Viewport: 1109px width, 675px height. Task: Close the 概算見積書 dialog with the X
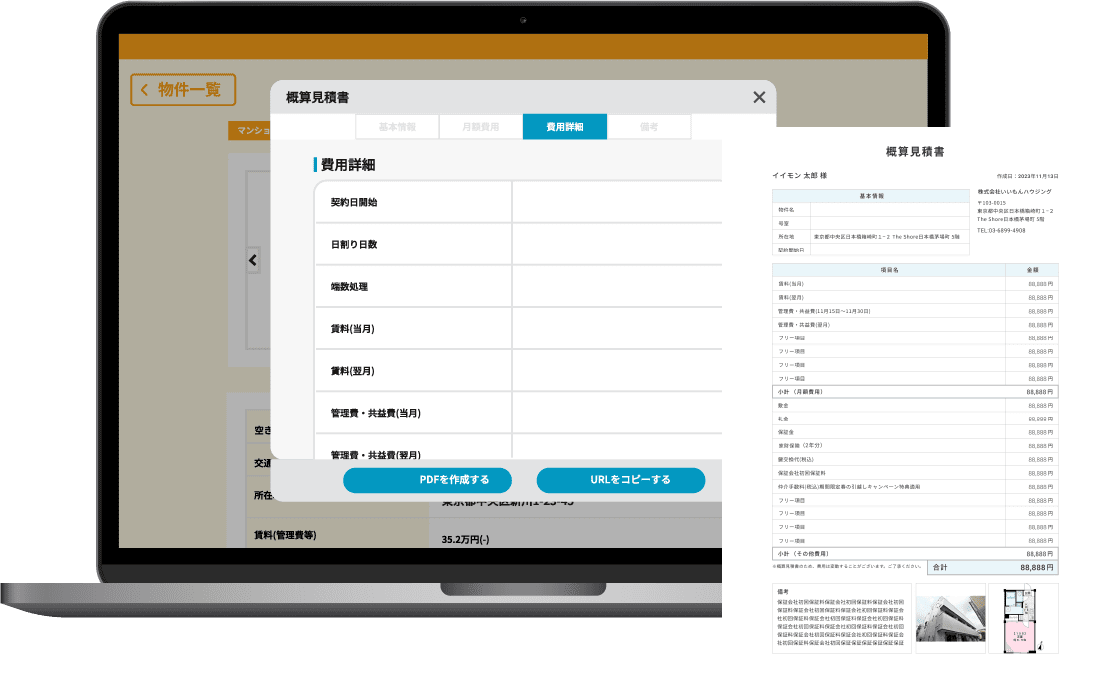click(x=759, y=97)
